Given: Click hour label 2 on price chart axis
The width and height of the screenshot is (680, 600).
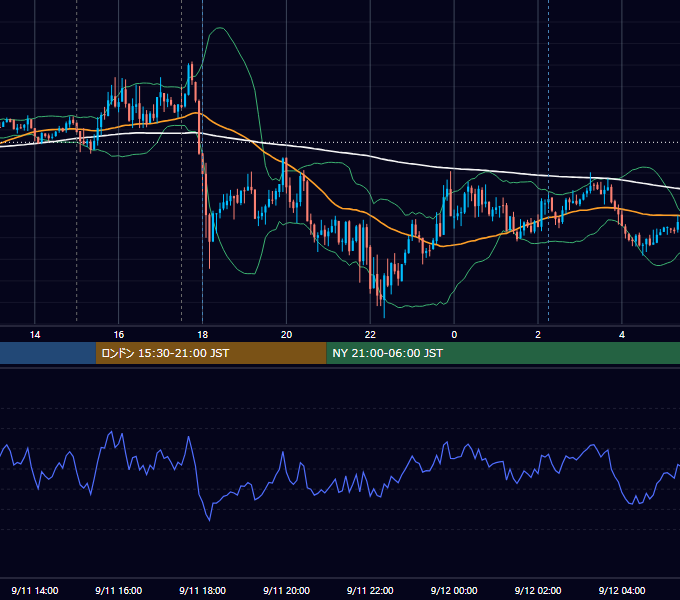Looking at the screenshot, I should click(x=538, y=335).
